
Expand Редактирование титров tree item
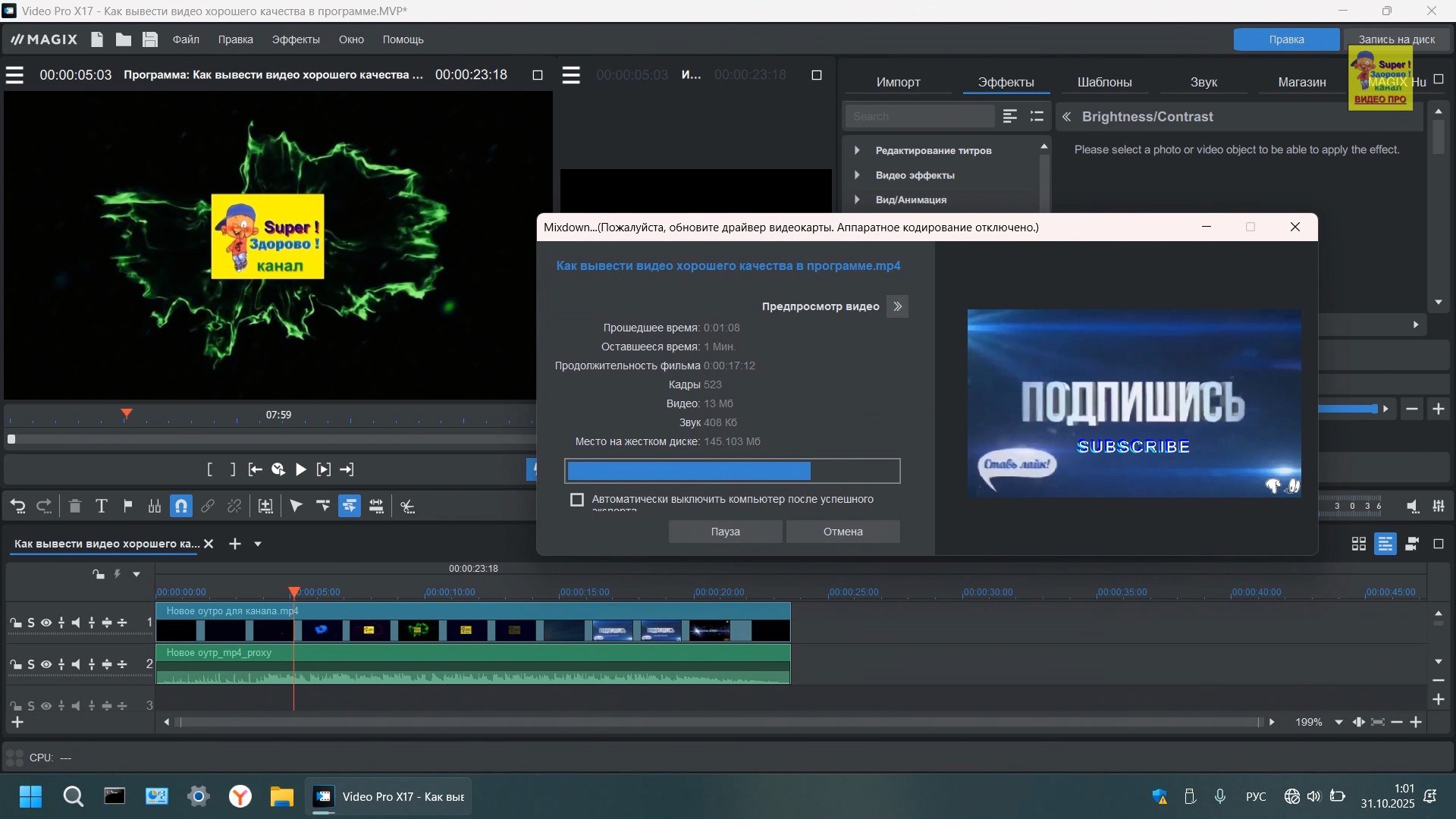(857, 150)
